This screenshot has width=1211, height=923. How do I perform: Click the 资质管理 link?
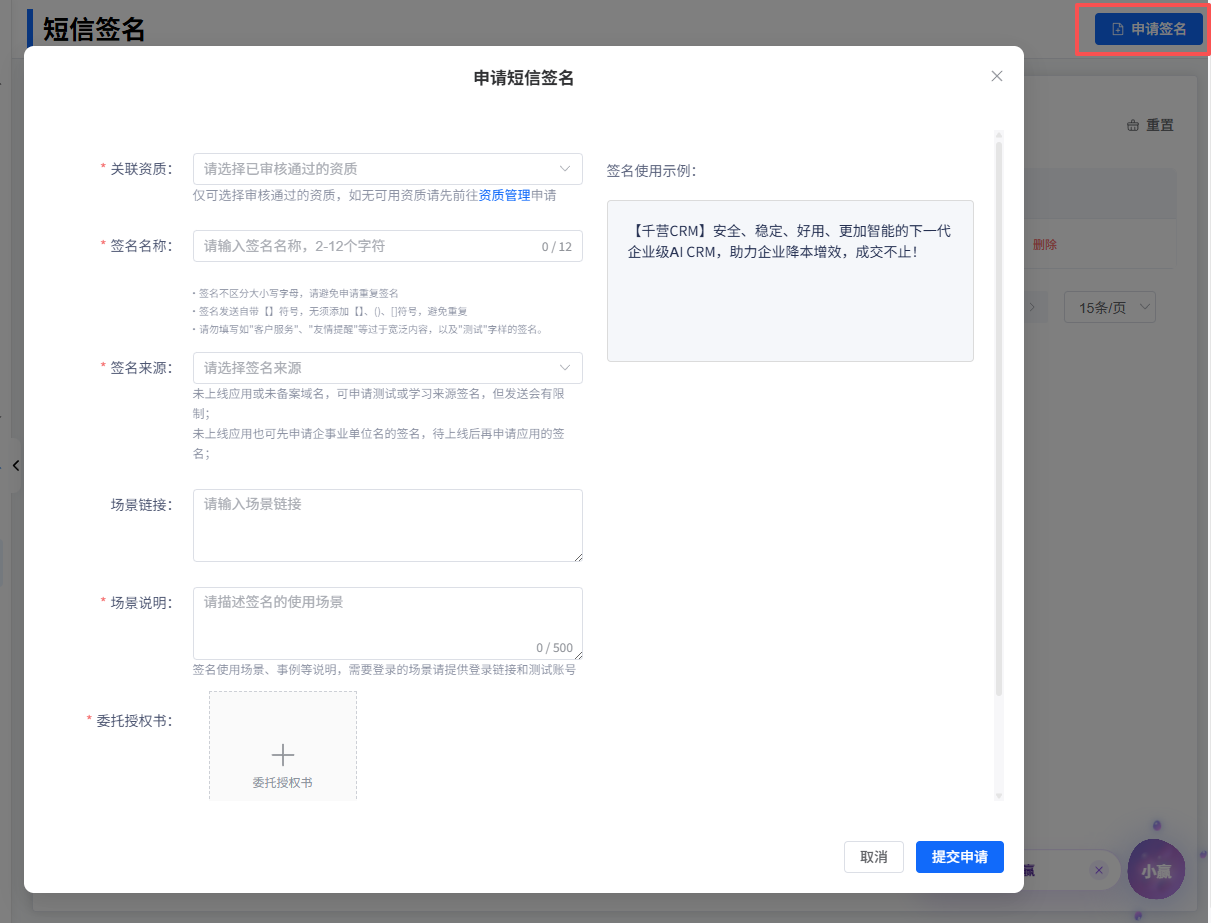click(x=504, y=196)
